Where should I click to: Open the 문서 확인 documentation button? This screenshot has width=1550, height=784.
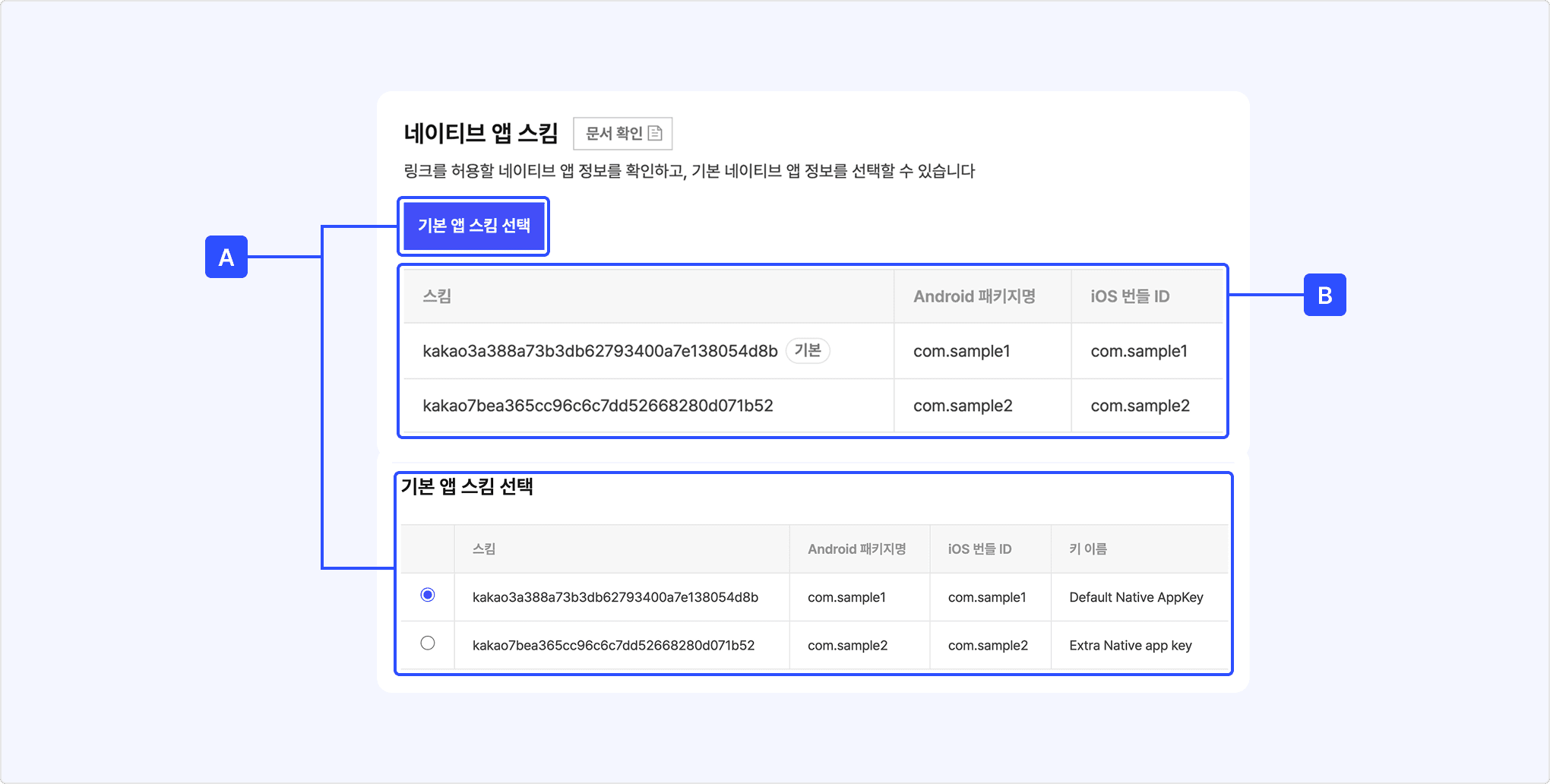(x=622, y=134)
